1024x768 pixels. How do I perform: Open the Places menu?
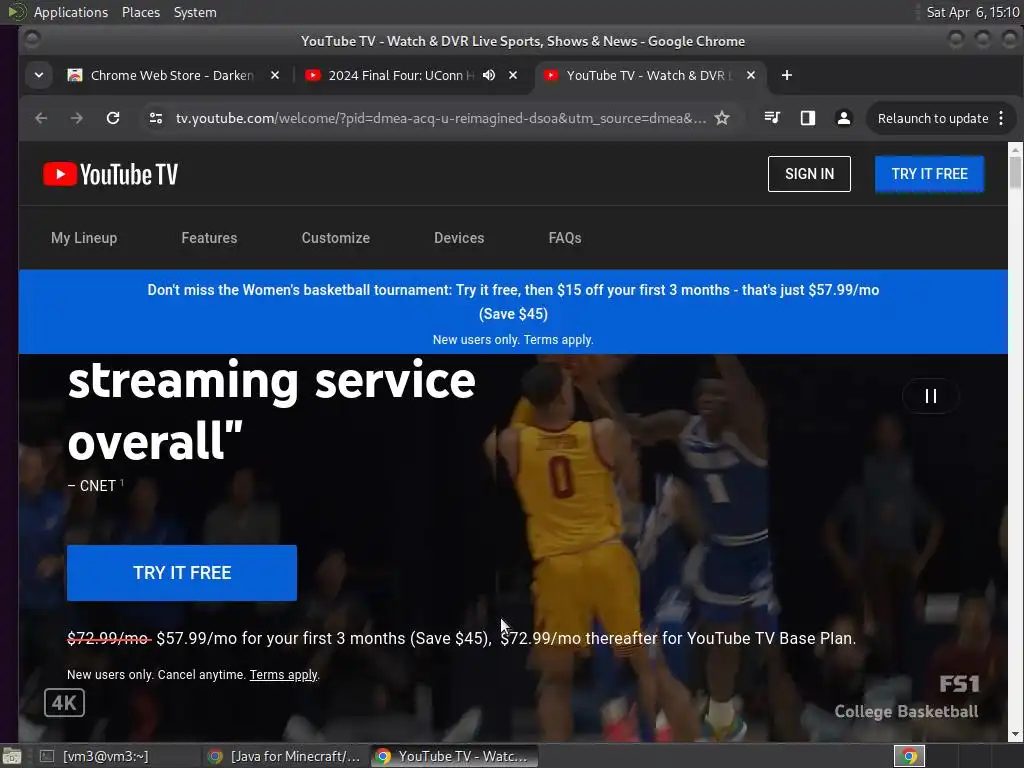tap(141, 12)
